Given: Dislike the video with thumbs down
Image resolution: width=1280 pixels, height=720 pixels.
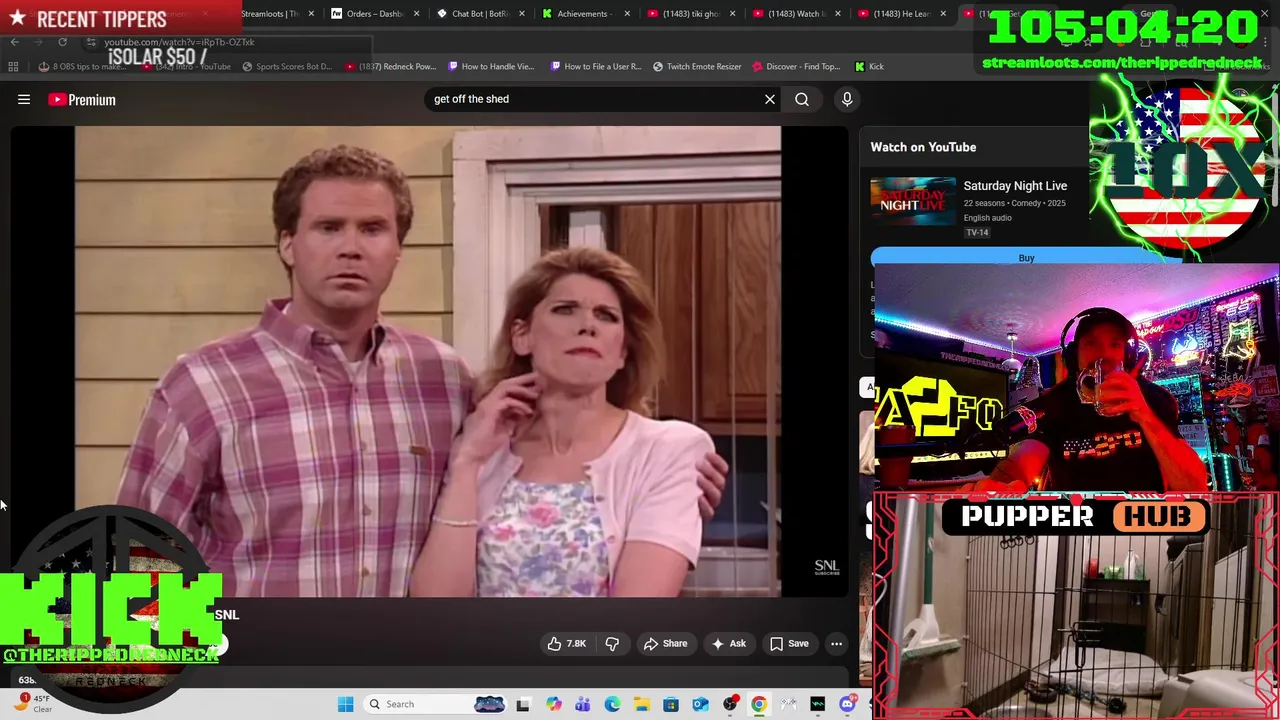Looking at the screenshot, I should [x=612, y=644].
